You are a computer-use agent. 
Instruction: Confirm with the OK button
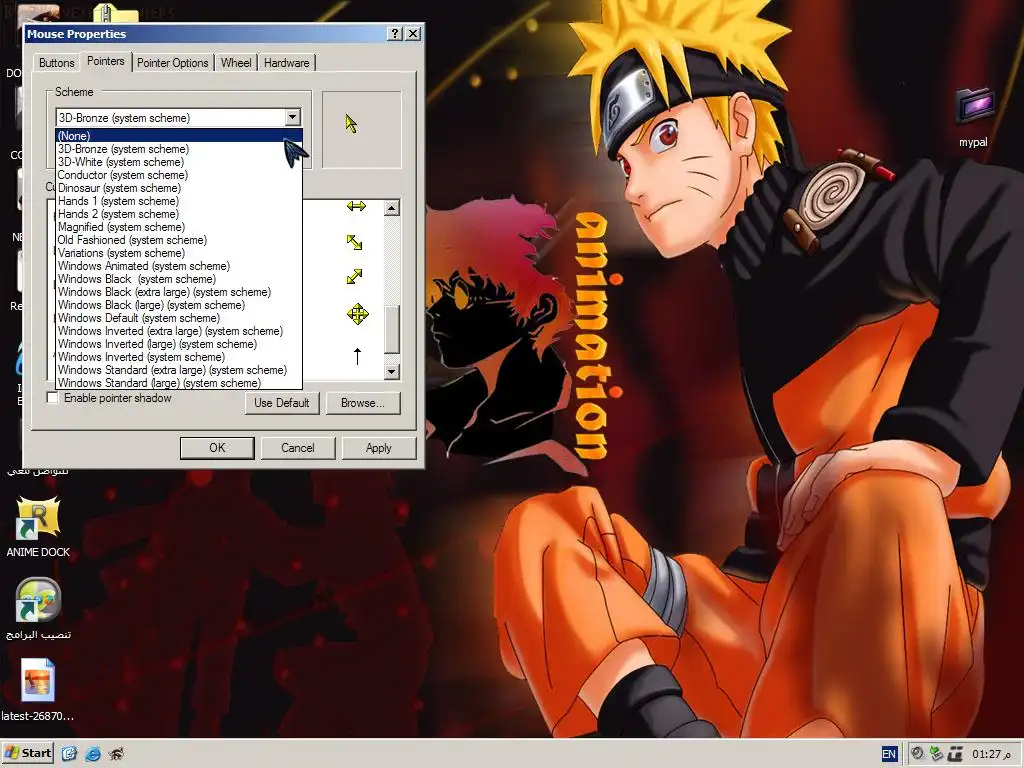(x=217, y=448)
